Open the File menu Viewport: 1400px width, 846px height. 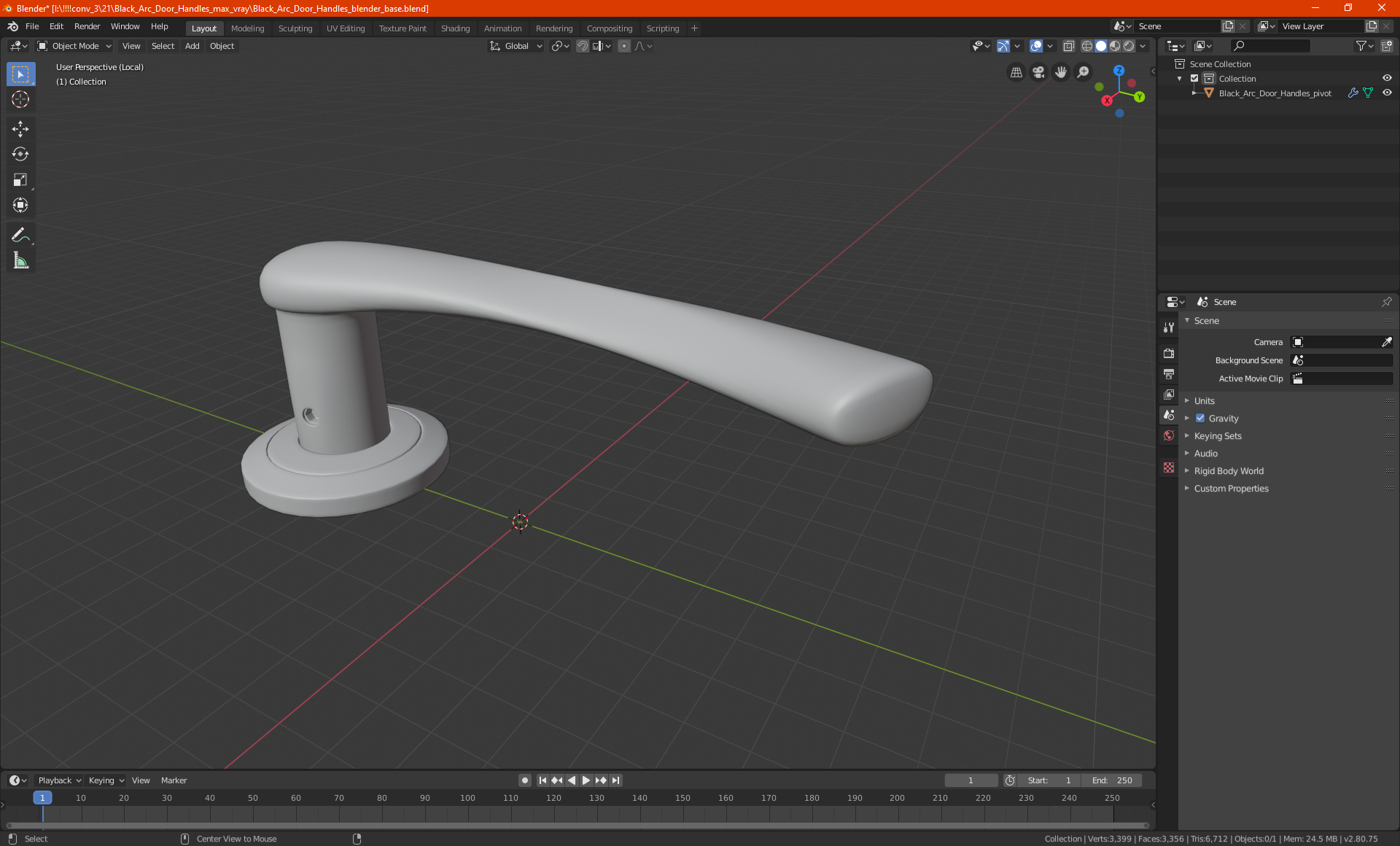click(32, 26)
